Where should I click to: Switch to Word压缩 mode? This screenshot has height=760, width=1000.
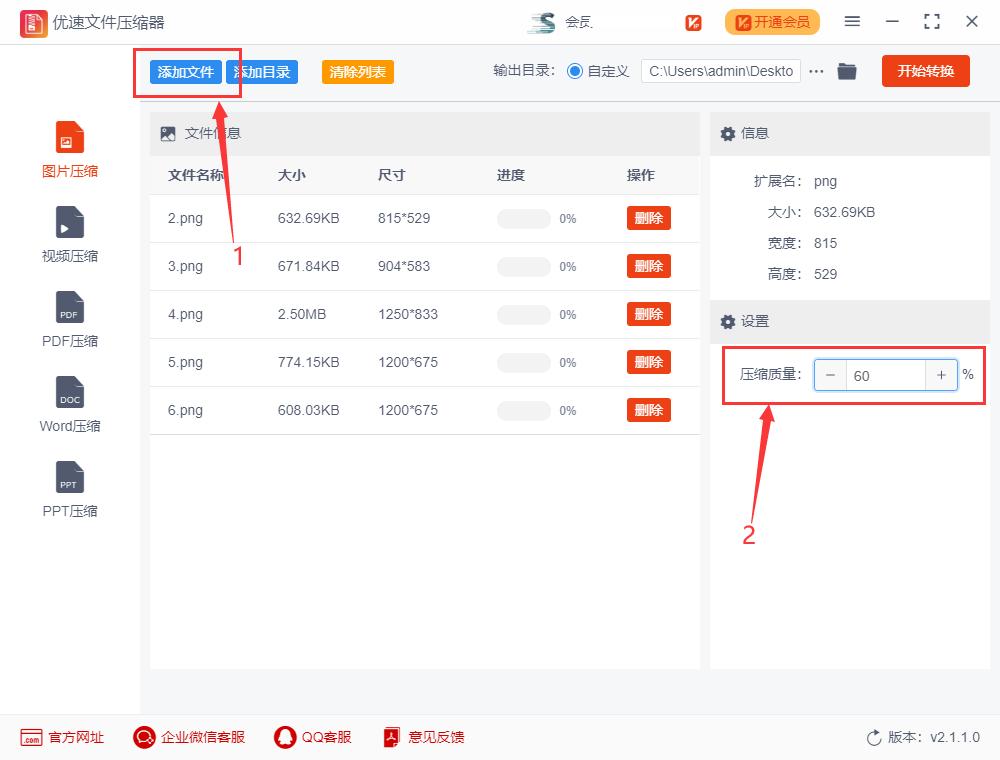point(68,403)
